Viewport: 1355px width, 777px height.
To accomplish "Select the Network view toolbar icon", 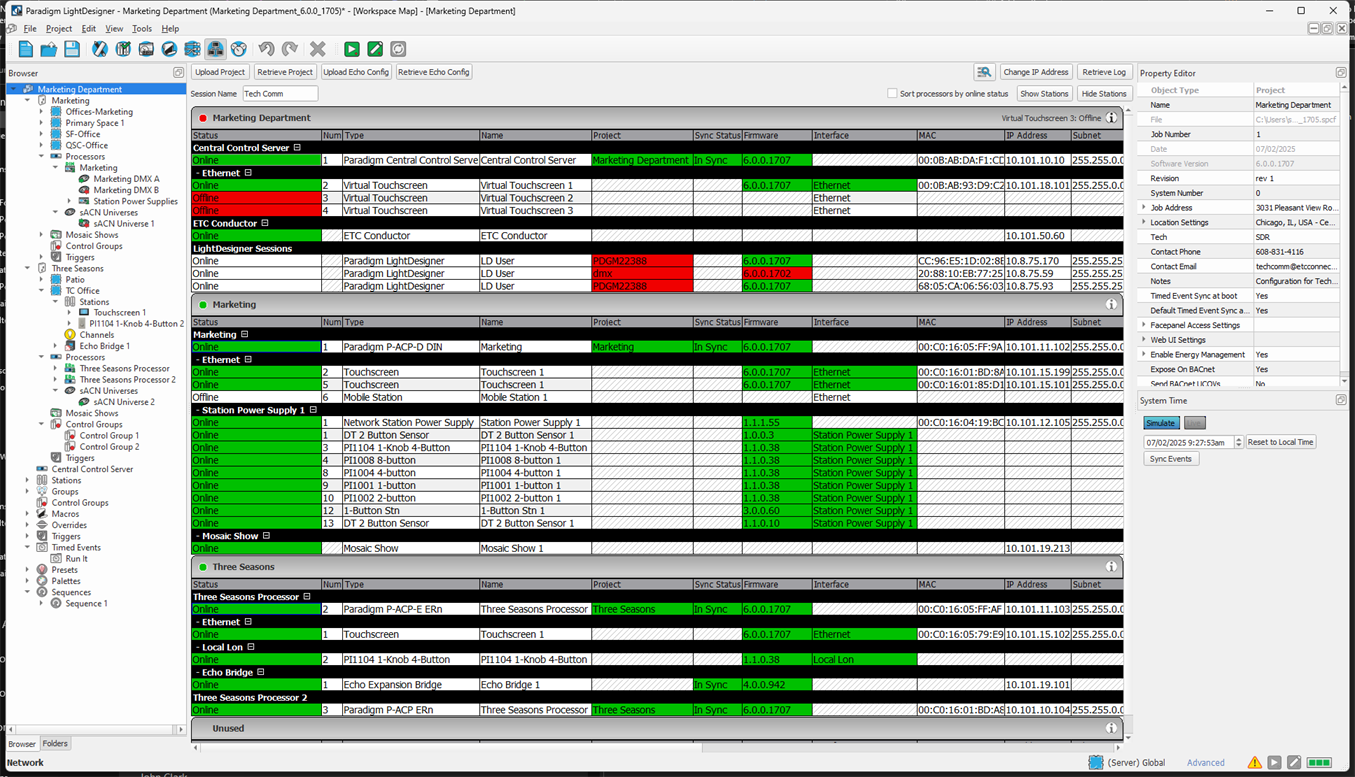I will click(x=215, y=49).
